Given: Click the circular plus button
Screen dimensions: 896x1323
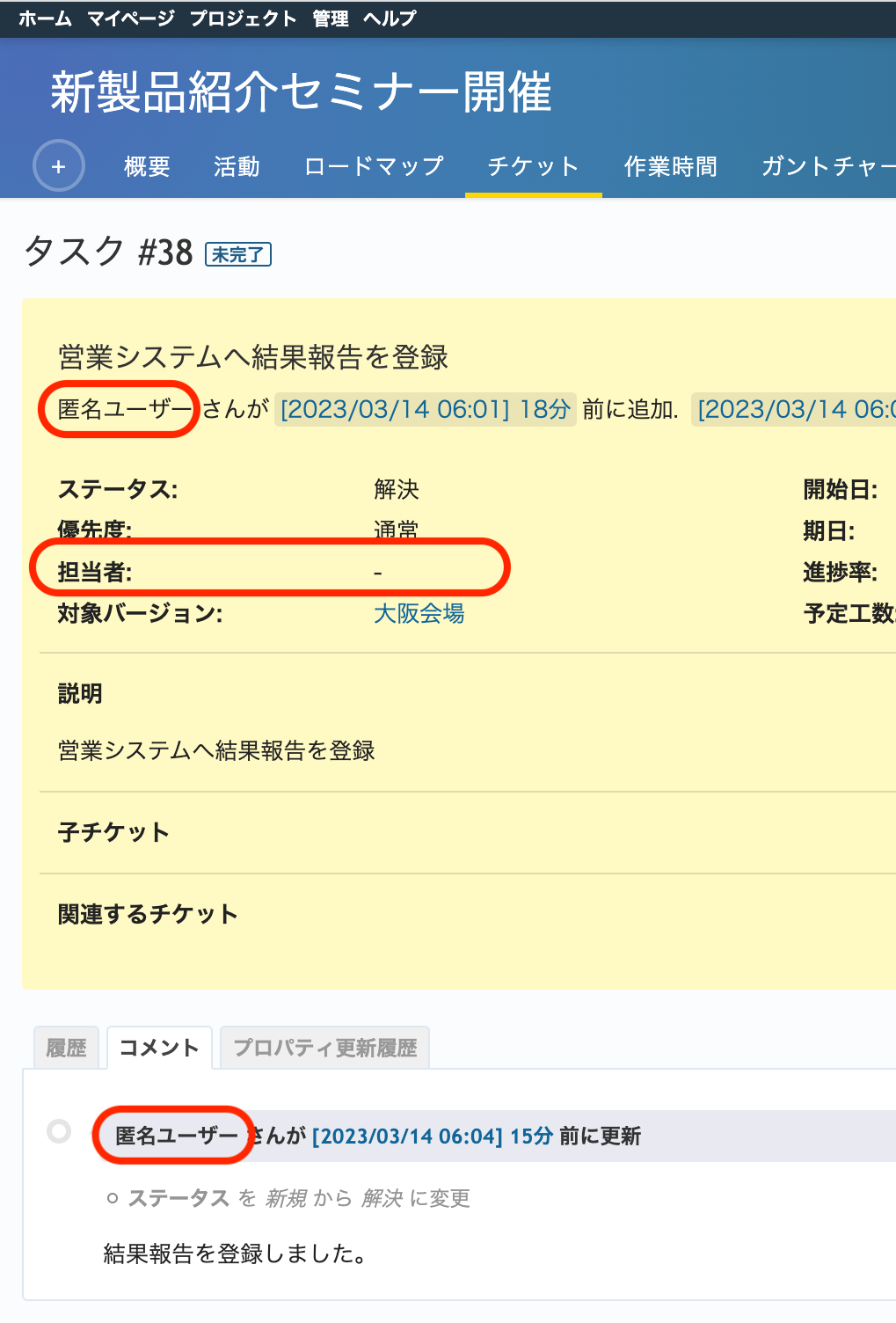Looking at the screenshot, I should tap(59, 166).
